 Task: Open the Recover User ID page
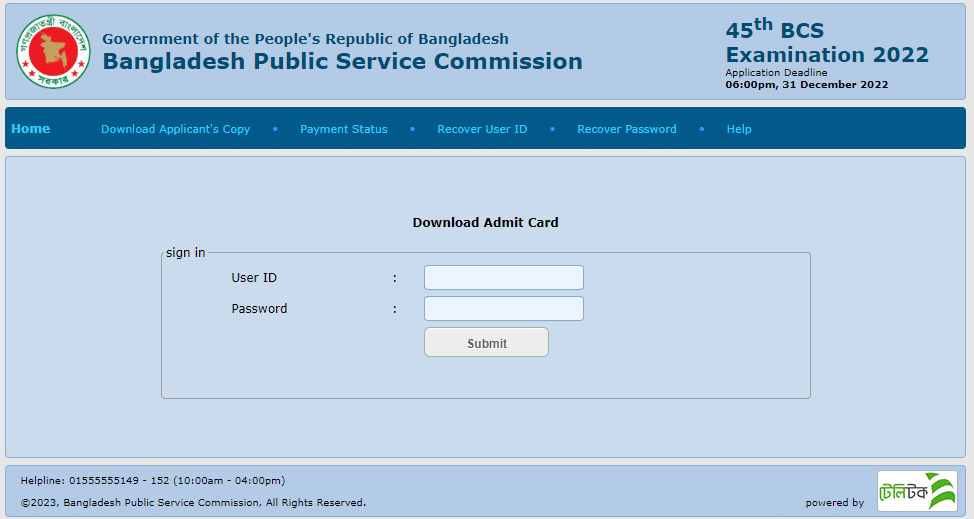(482, 129)
